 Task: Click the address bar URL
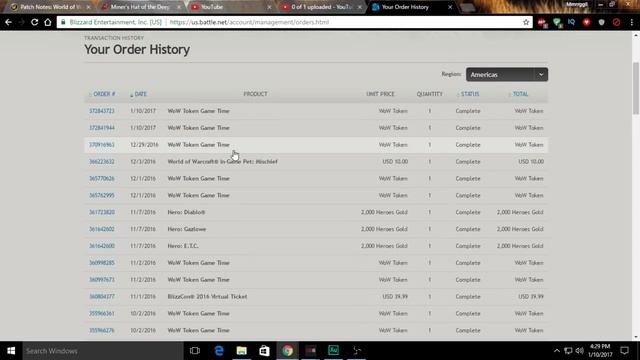click(249, 22)
